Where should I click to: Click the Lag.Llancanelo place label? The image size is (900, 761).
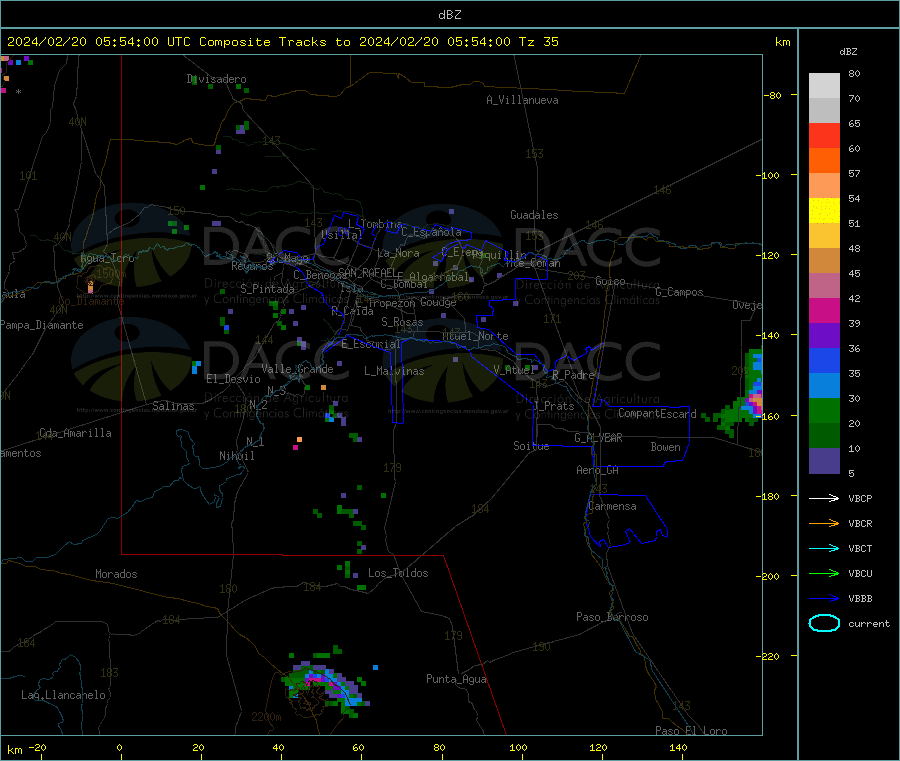point(63,695)
